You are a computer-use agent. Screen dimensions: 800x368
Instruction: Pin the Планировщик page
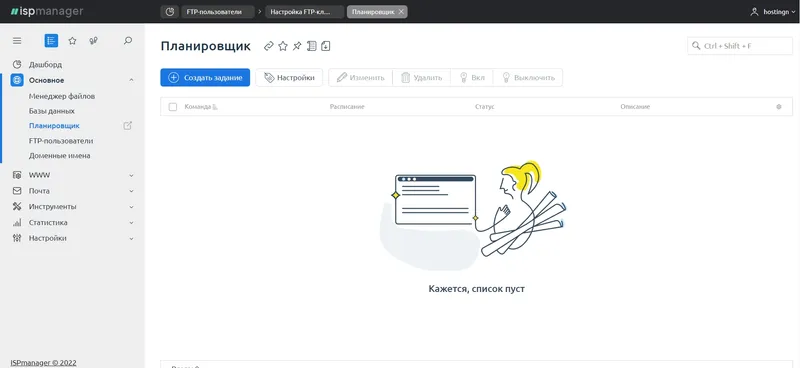[x=297, y=46]
